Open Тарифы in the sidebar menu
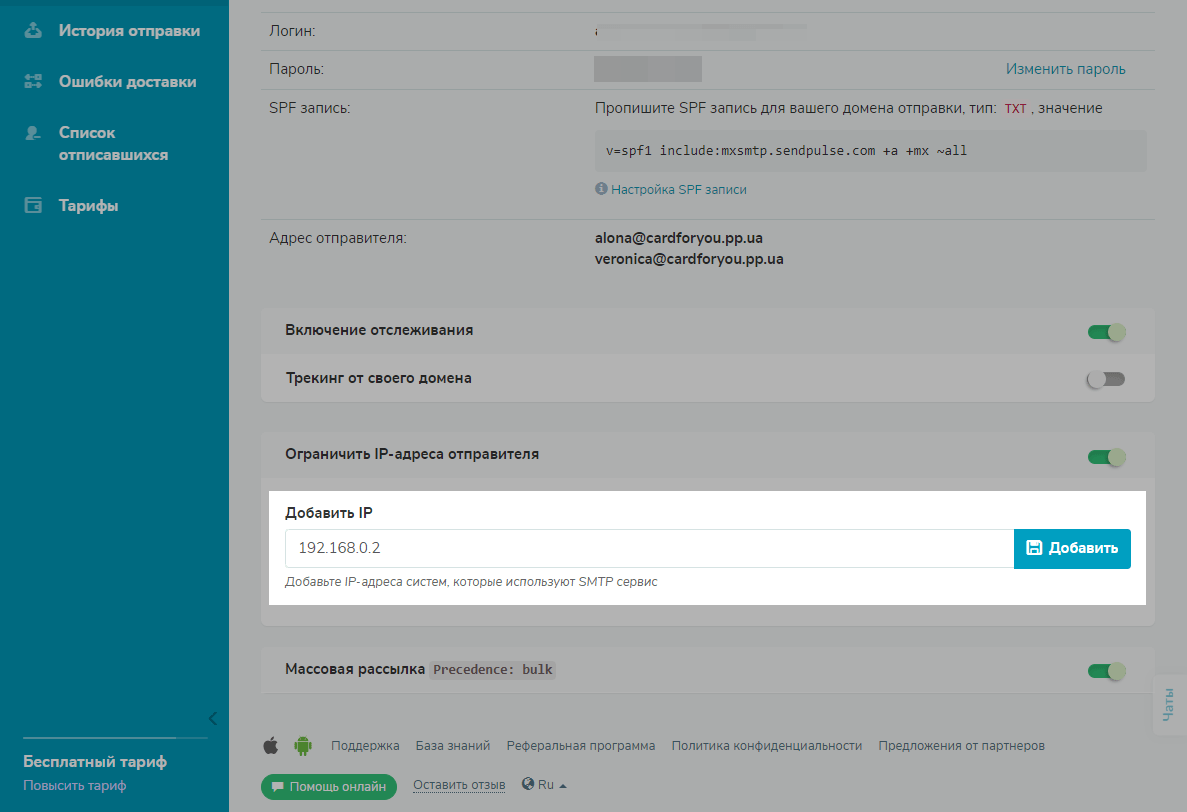This screenshot has height=812, width=1187. 88,206
